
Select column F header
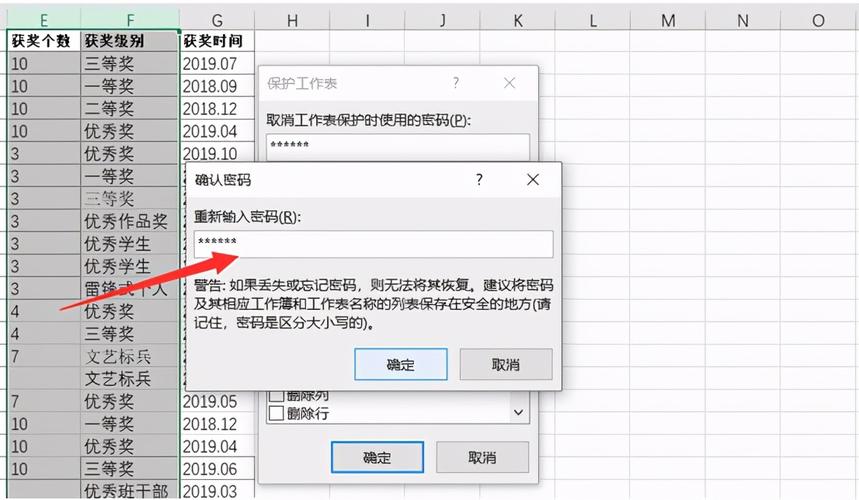130,20
